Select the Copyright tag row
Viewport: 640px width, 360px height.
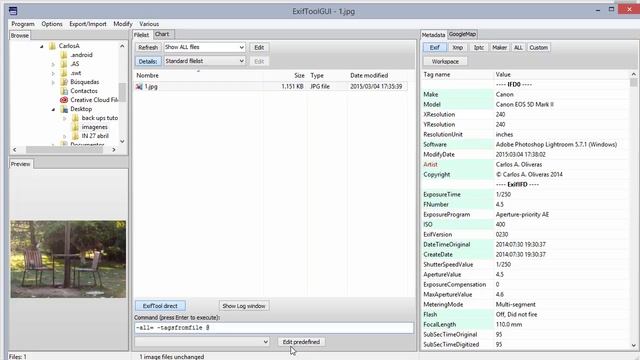click(526, 175)
